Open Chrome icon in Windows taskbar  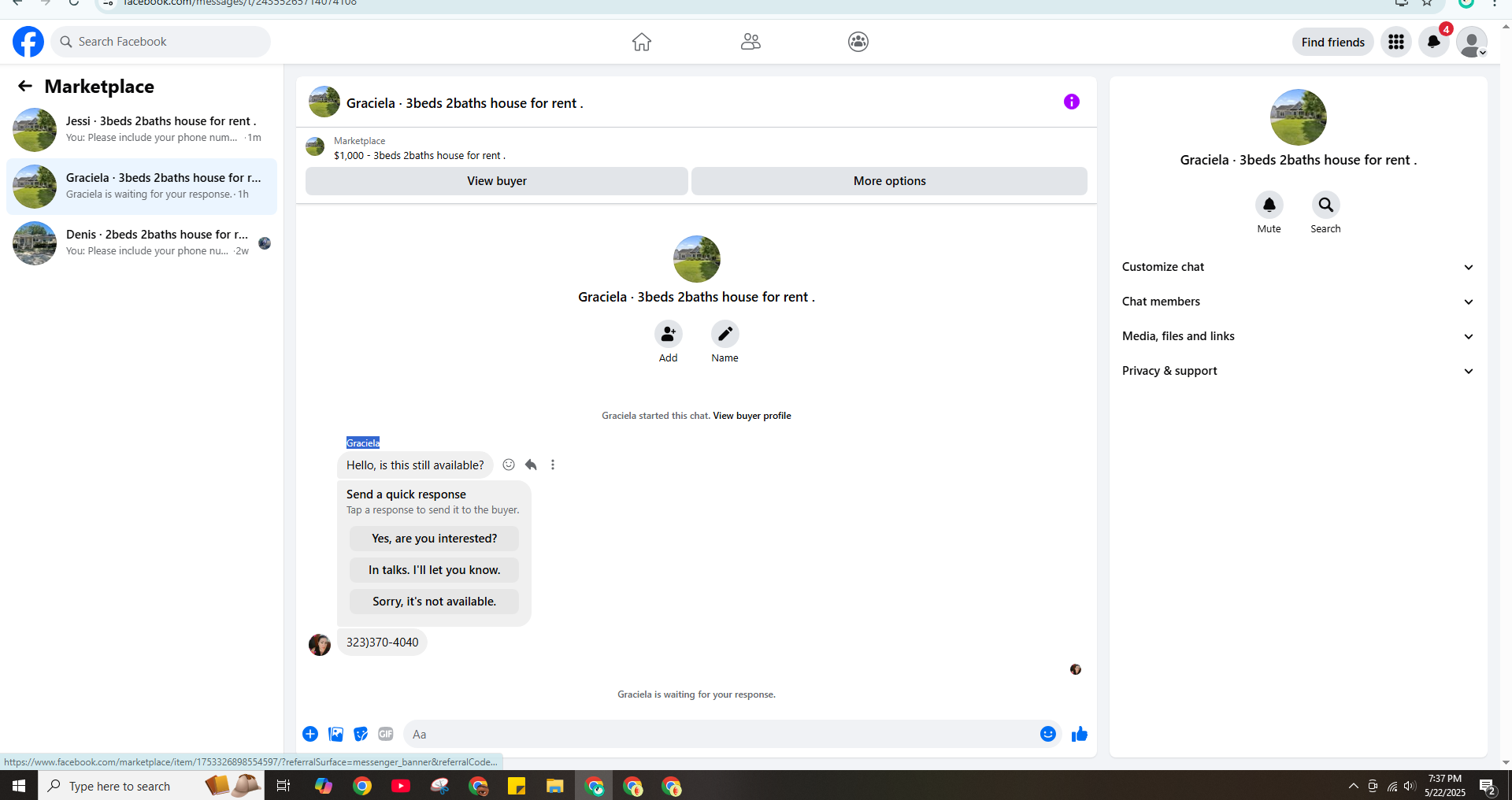coord(362,786)
